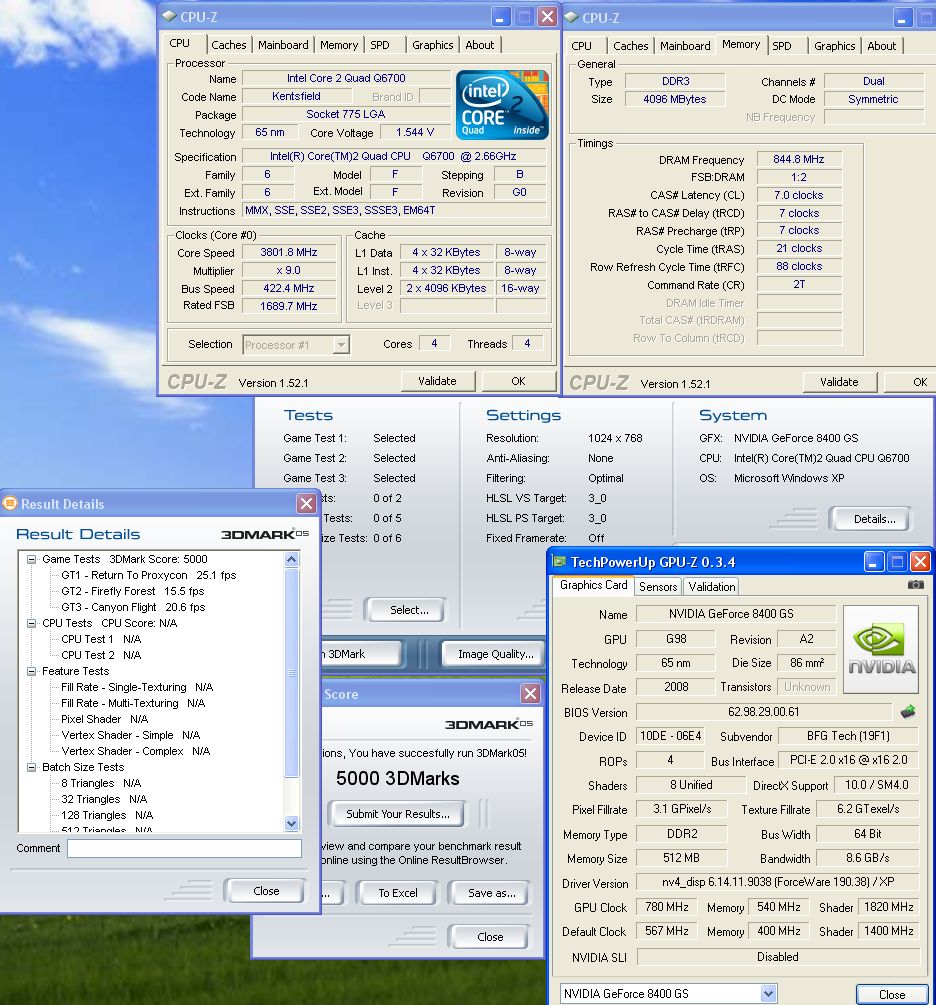Open Graphics tab in left CPU-Z

[433, 45]
